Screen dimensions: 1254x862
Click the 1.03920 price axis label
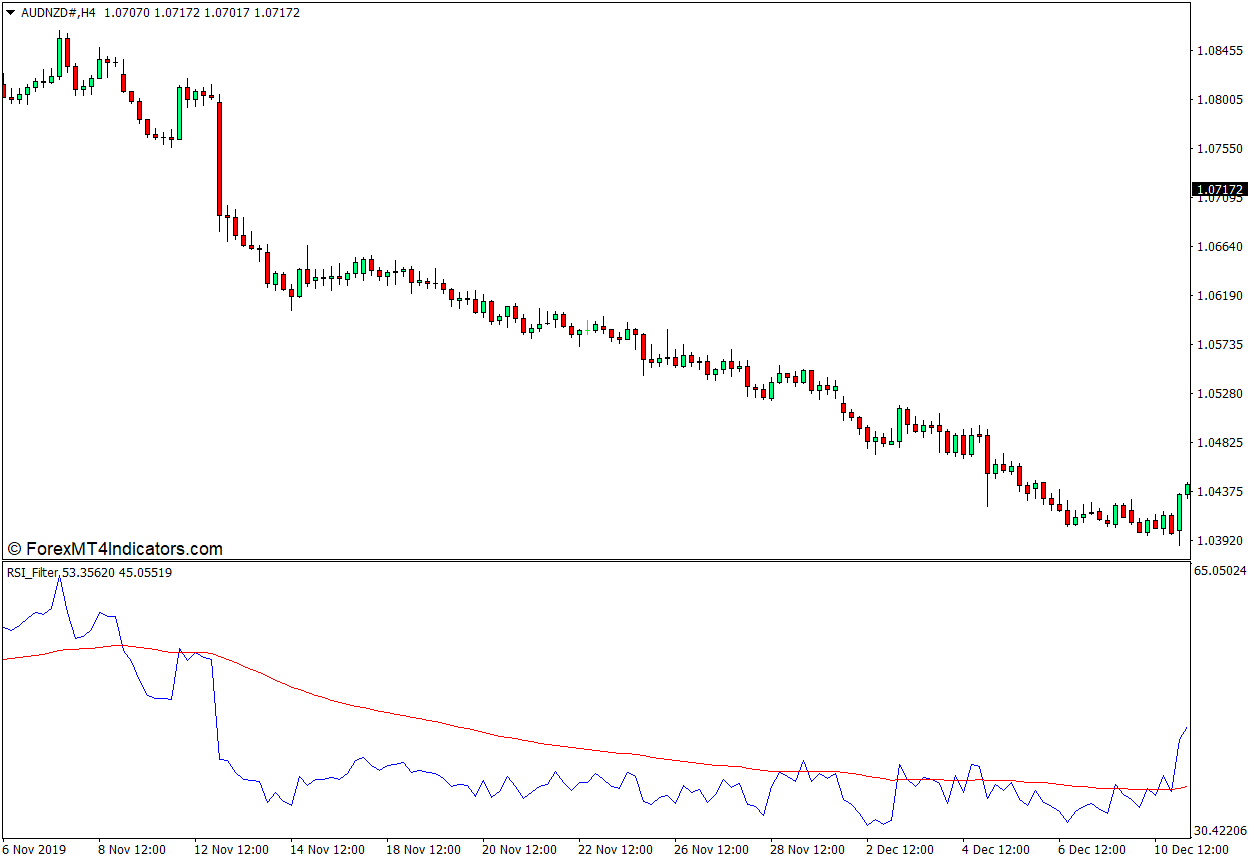pyautogui.click(x=1218, y=541)
